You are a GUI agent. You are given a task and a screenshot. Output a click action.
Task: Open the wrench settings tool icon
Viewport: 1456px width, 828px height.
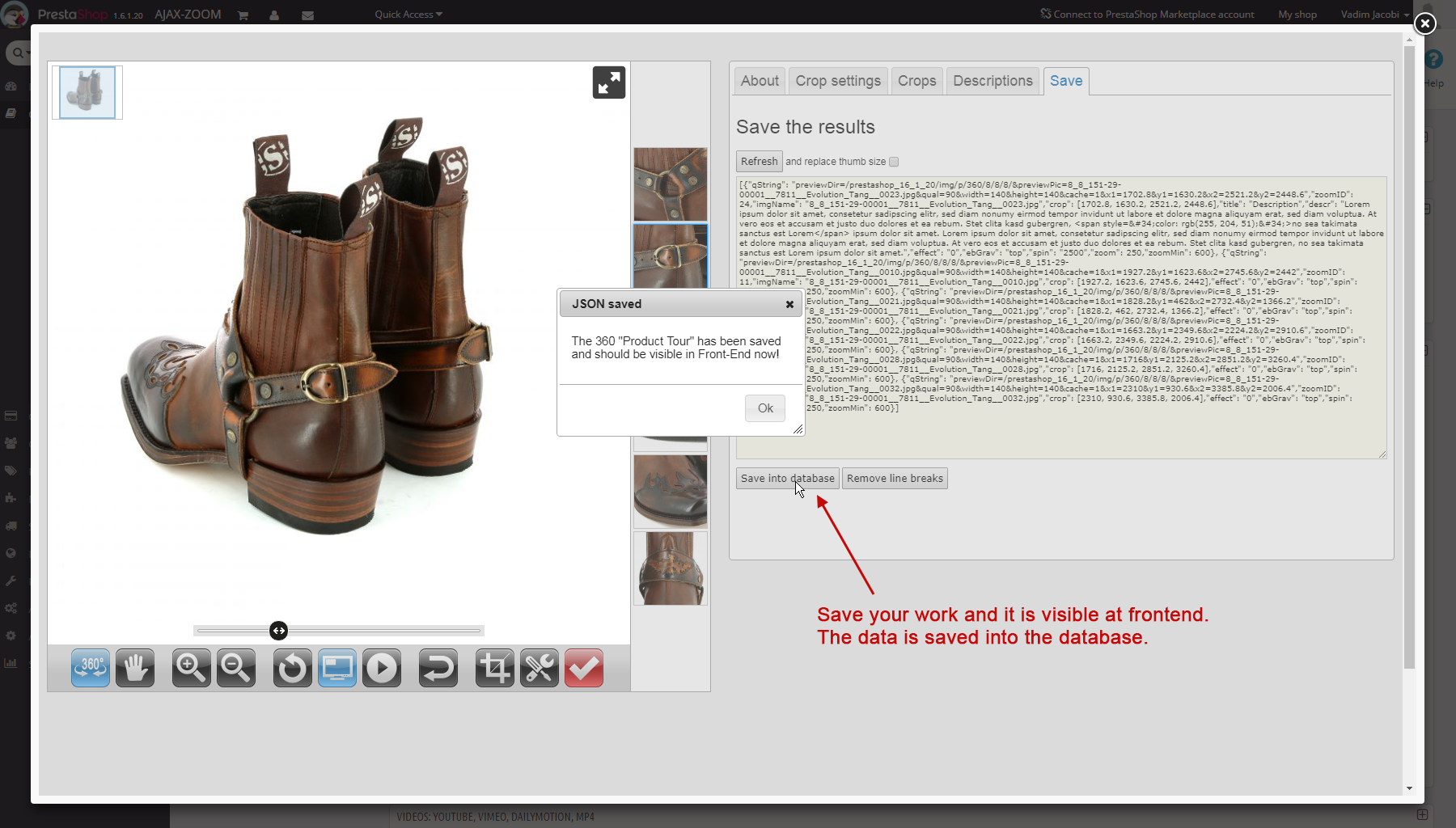click(x=540, y=669)
